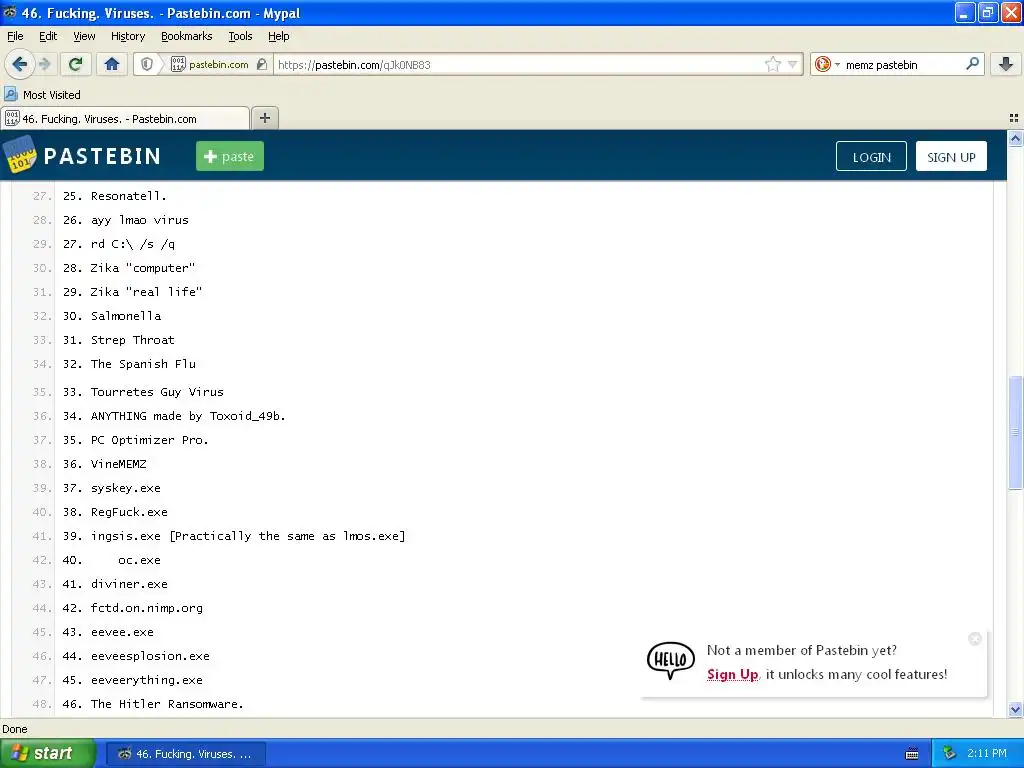Image resolution: width=1024 pixels, height=768 pixels.
Task: Click the 2:11 PM system clock
Action: [x=987, y=754]
